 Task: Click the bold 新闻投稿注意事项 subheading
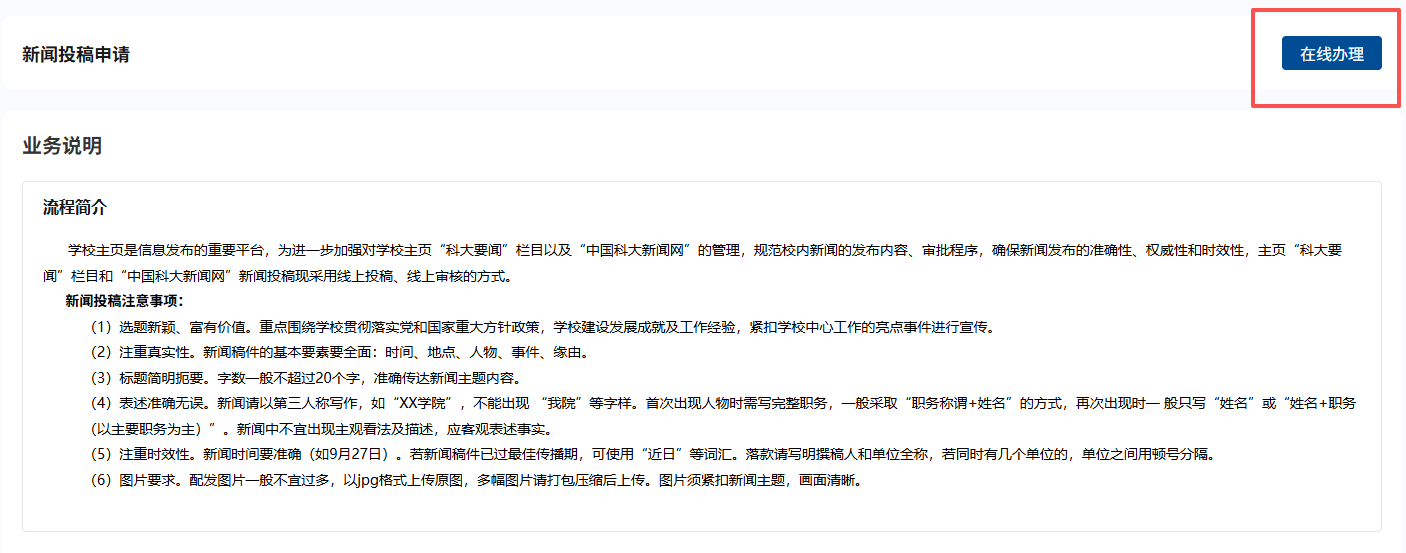pyautogui.click(x=125, y=301)
